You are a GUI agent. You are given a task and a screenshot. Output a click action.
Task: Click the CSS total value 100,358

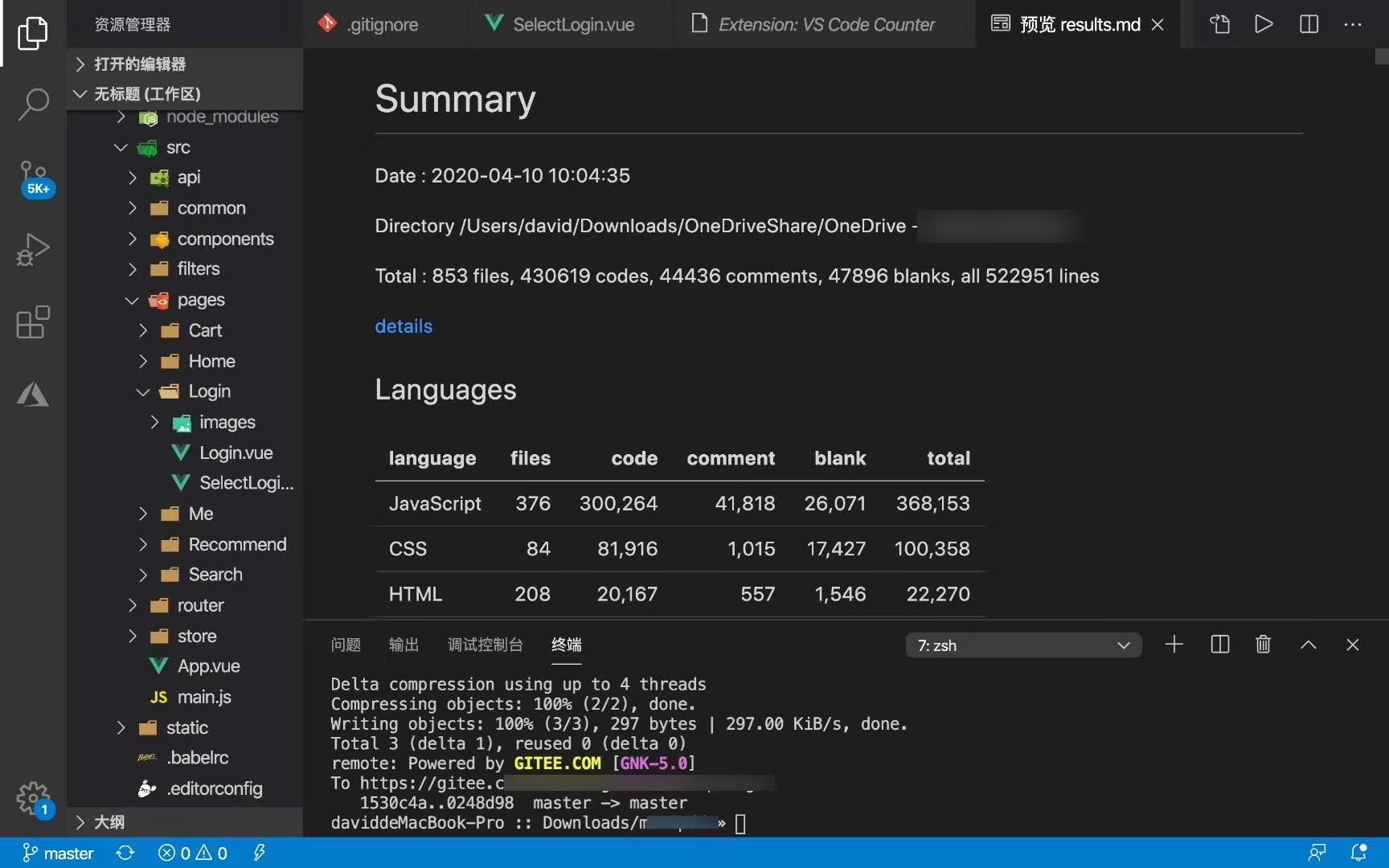point(932,549)
